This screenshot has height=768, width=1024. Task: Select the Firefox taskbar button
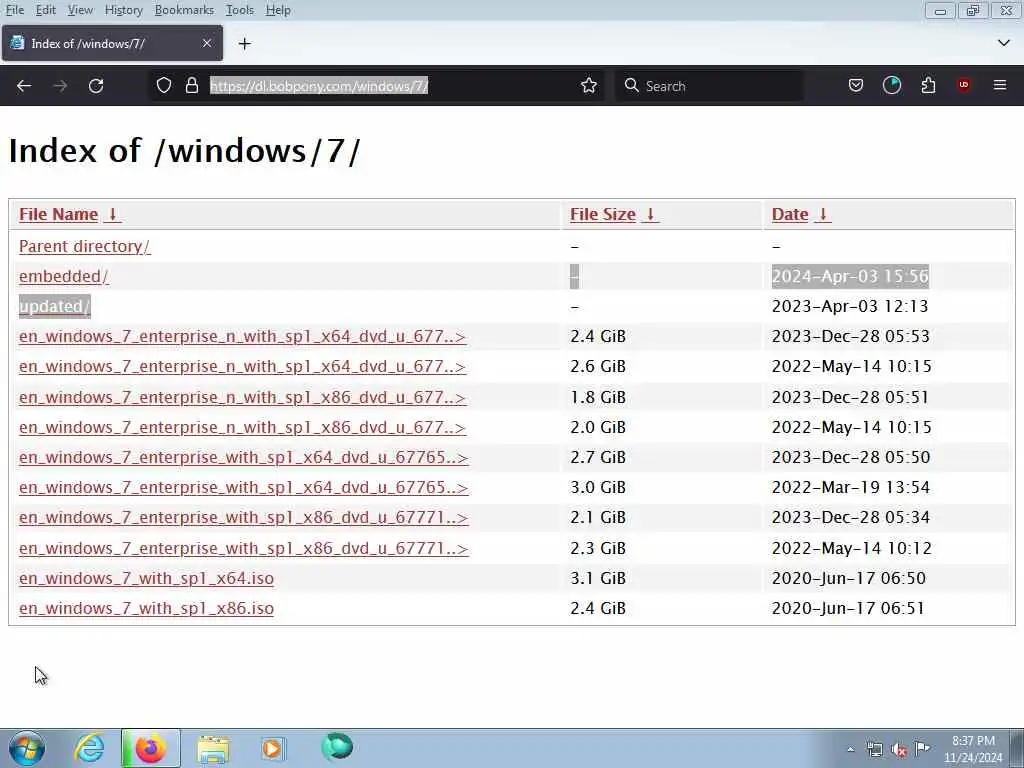pos(151,748)
